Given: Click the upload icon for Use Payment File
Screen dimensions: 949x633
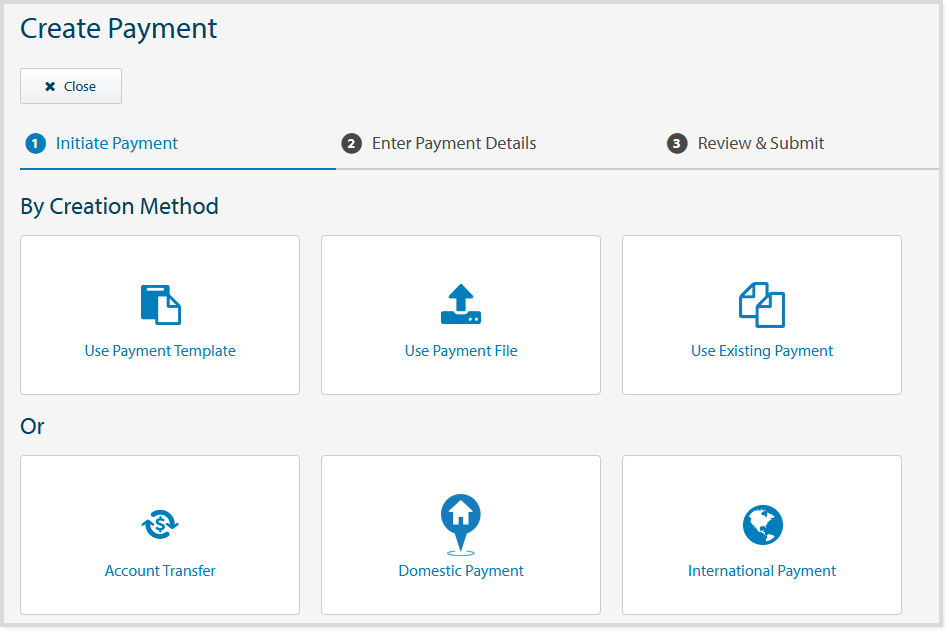Looking at the screenshot, I should point(461,303).
